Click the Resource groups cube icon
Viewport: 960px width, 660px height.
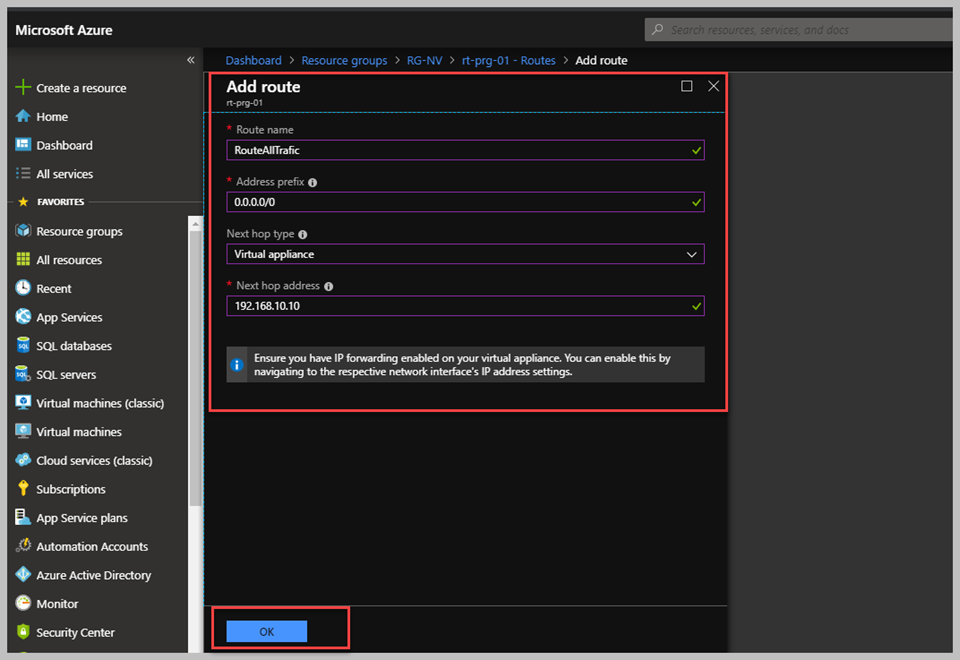23,231
